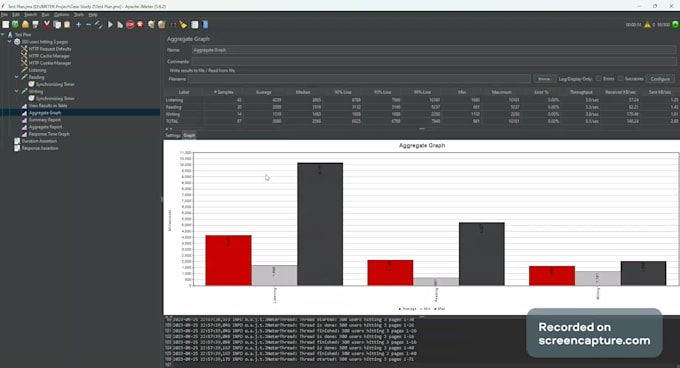This screenshot has width=680, height=368.
Task: Select View Results in Table listener
Action: click(x=48, y=105)
